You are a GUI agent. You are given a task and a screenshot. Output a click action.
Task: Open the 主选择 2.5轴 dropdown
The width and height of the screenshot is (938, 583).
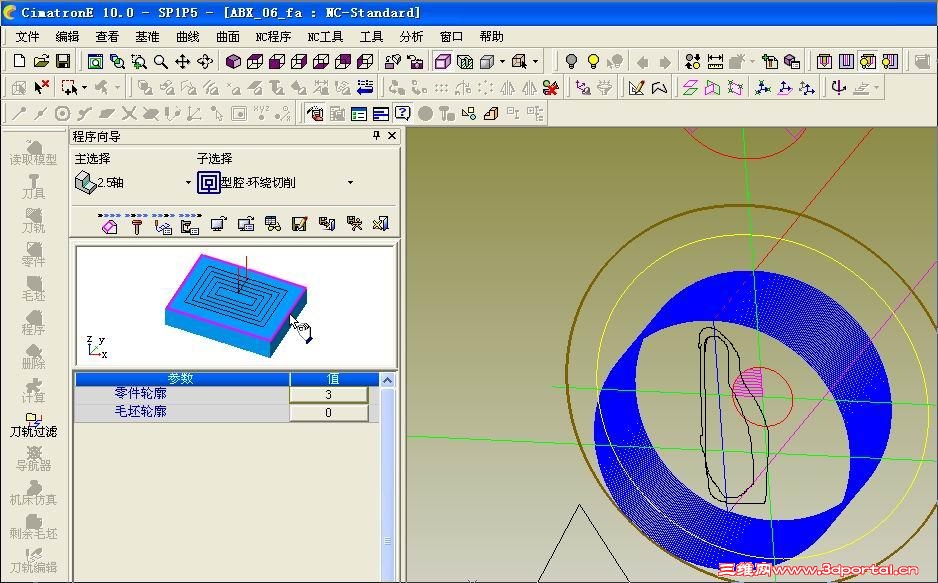188,182
